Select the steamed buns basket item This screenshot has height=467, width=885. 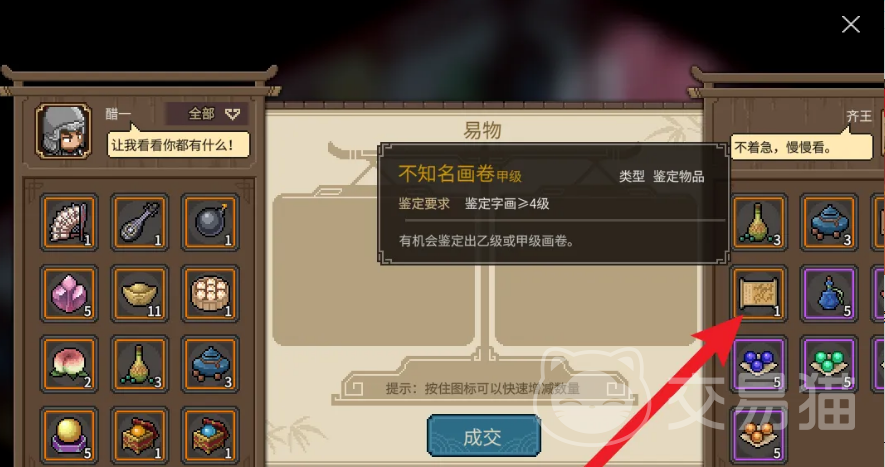coord(210,294)
